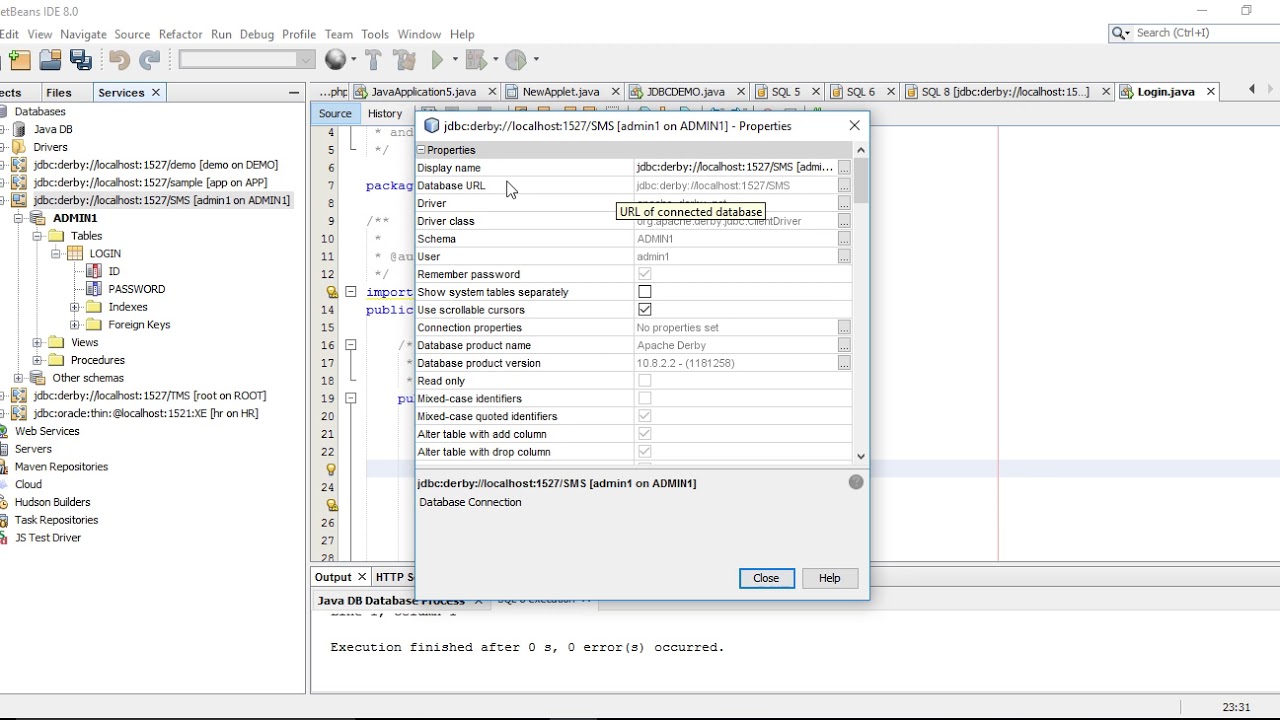Click the editor tabs scroll-left arrow
The height and width of the screenshot is (720, 1280).
click(1251, 90)
